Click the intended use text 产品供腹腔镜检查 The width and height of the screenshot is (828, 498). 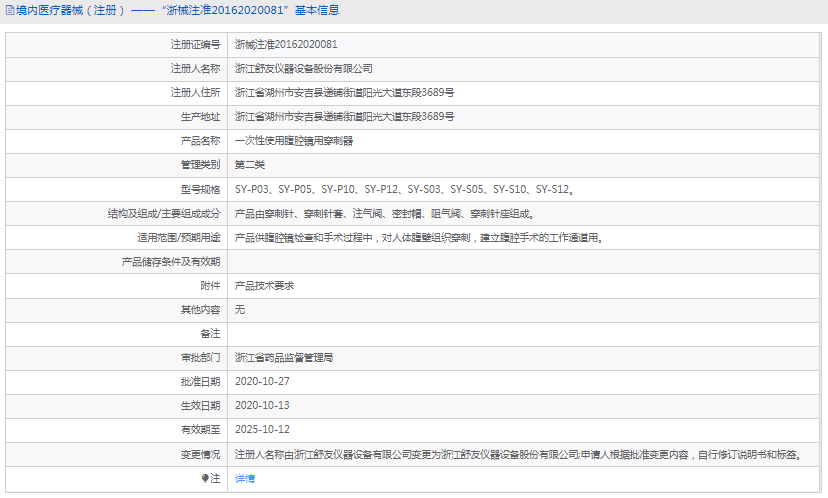419,238
